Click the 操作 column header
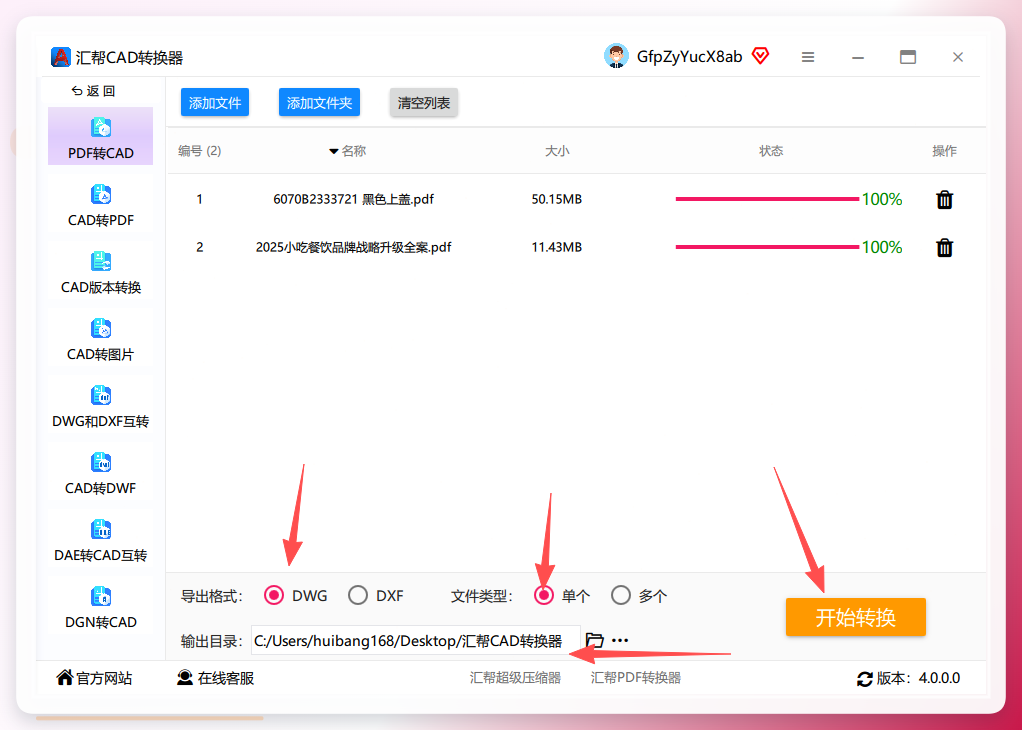Image resolution: width=1022 pixels, height=730 pixels. (944, 151)
